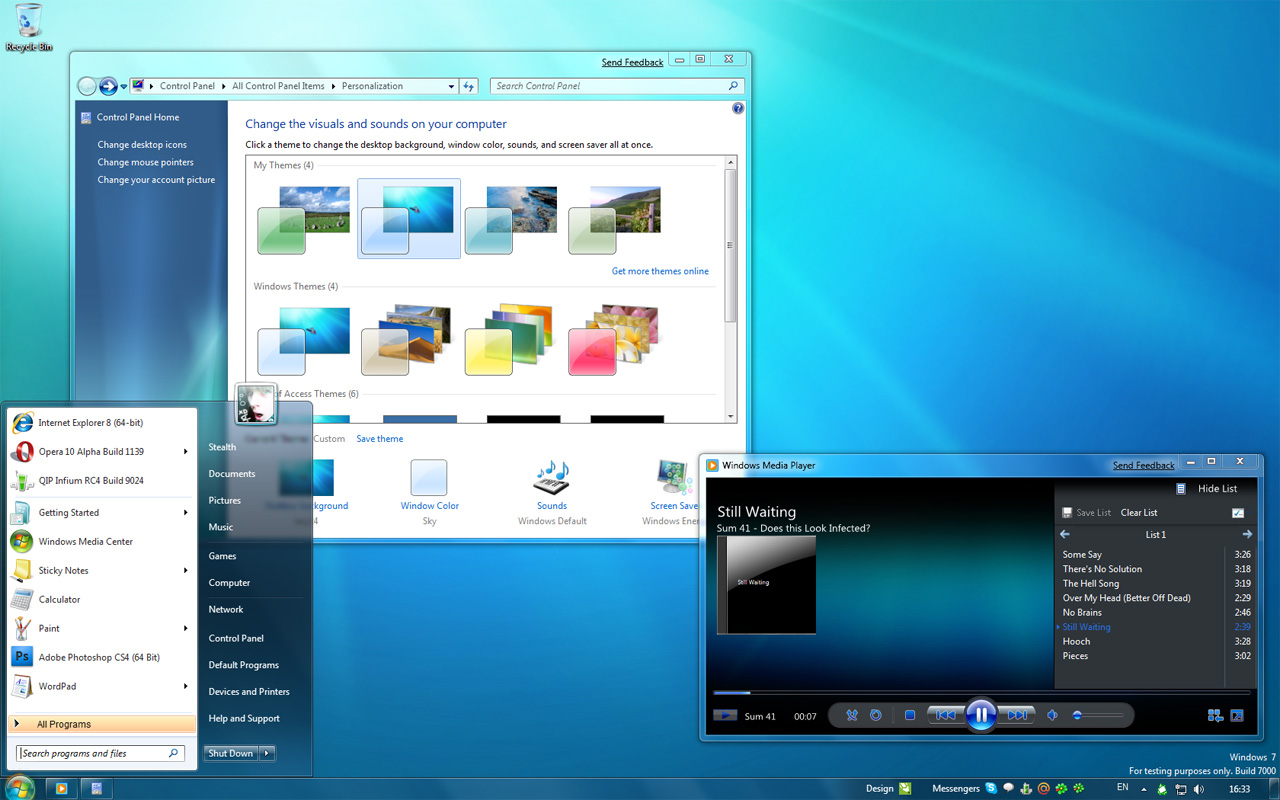Select the pink flowers Windows theme
This screenshot has width=1280, height=800.
[x=615, y=340]
